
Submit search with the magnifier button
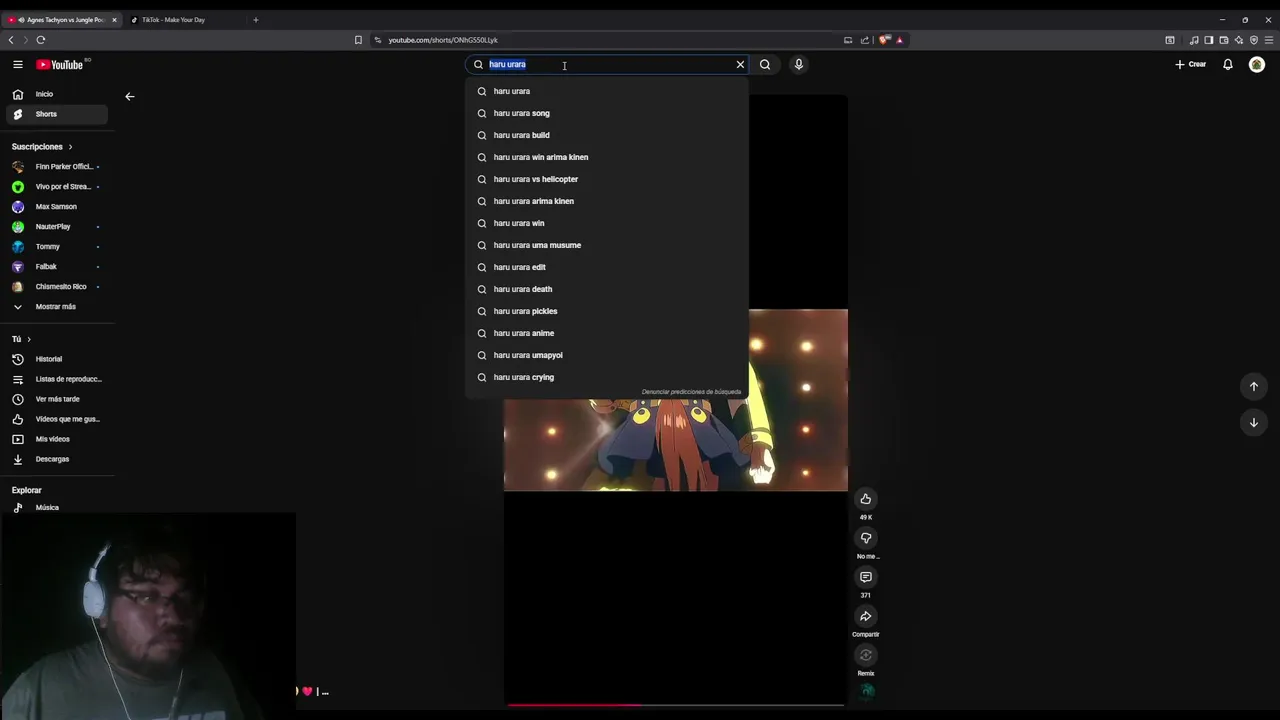pos(765,64)
